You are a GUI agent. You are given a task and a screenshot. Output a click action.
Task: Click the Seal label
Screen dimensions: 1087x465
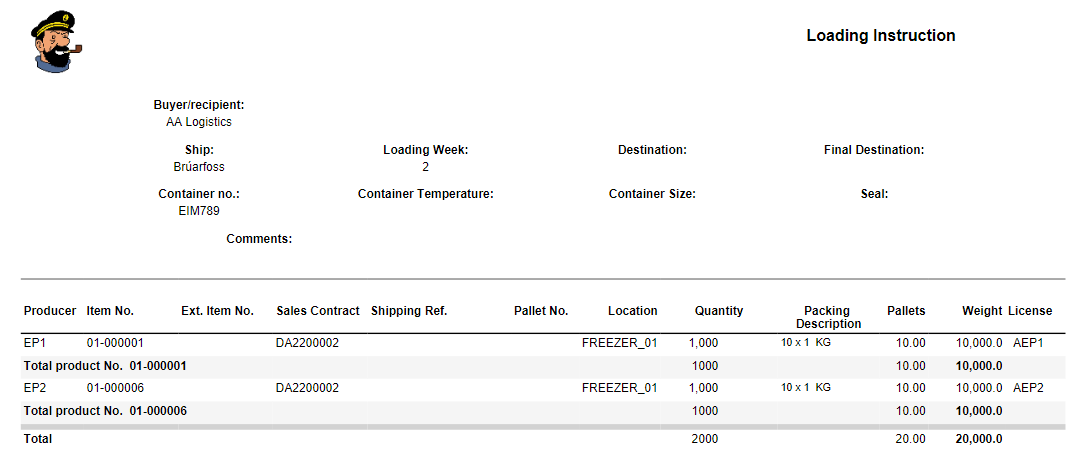point(874,194)
